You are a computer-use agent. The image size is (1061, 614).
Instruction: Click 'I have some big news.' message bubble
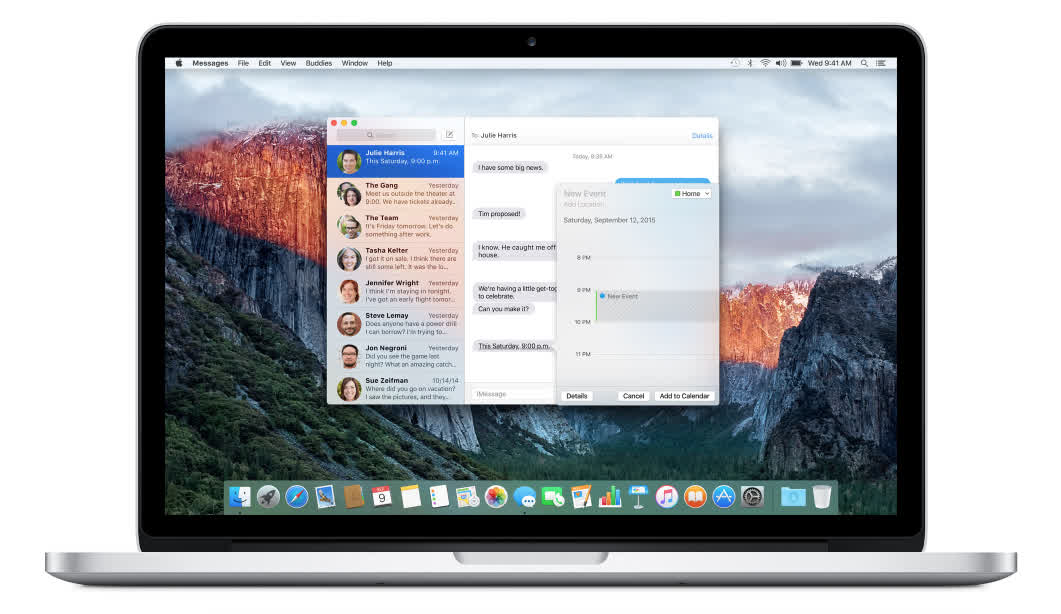click(510, 167)
